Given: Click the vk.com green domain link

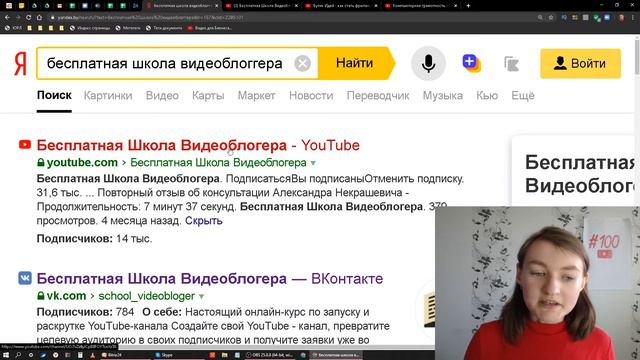Looking at the screenshot, I should point(66,296).
